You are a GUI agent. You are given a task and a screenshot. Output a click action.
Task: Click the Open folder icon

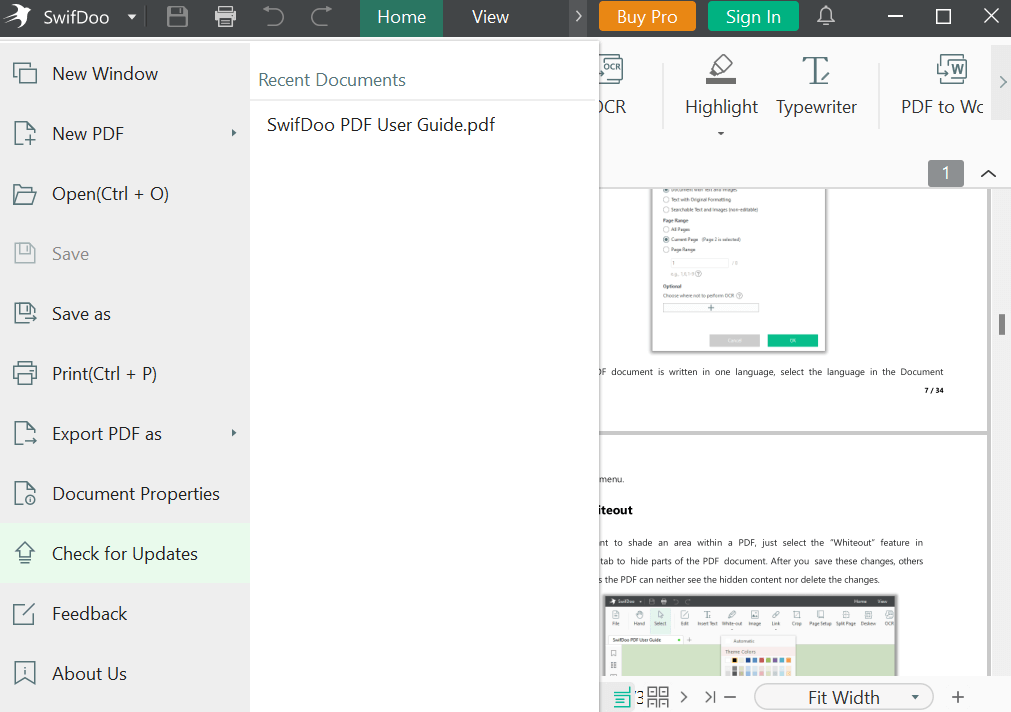(x=25, y=193)
